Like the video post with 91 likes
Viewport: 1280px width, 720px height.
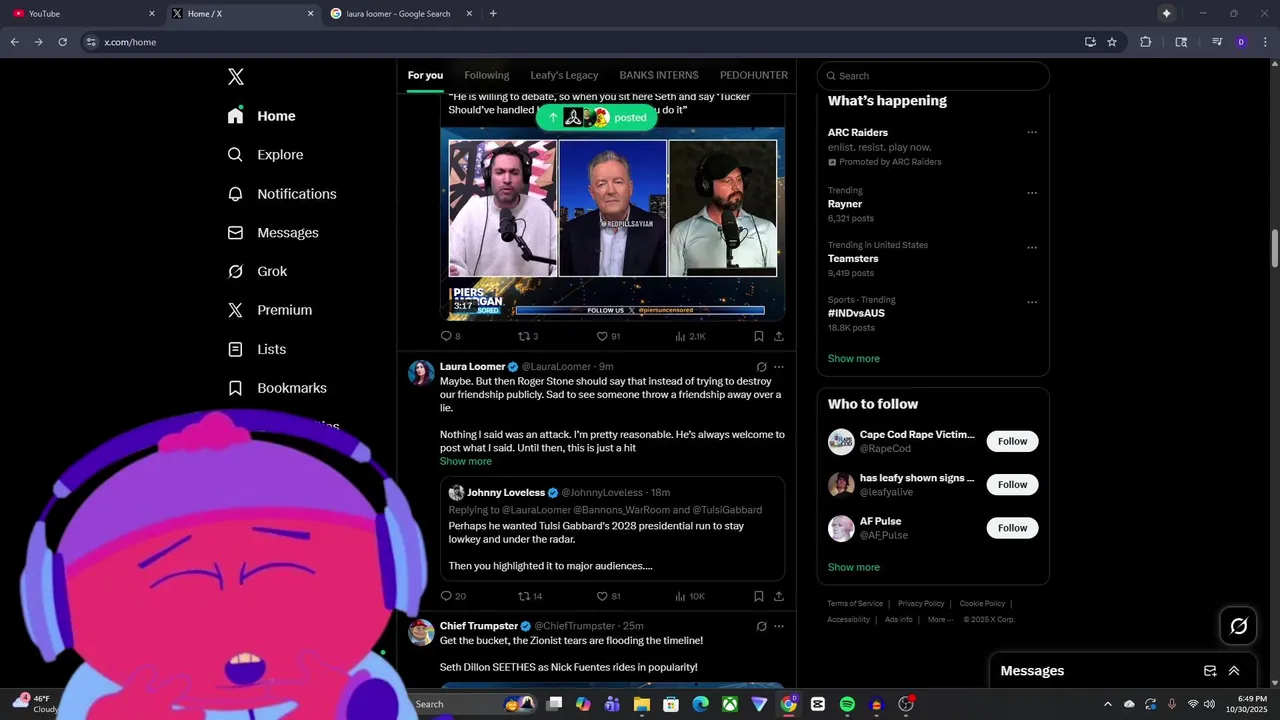(x=602, y=336)
